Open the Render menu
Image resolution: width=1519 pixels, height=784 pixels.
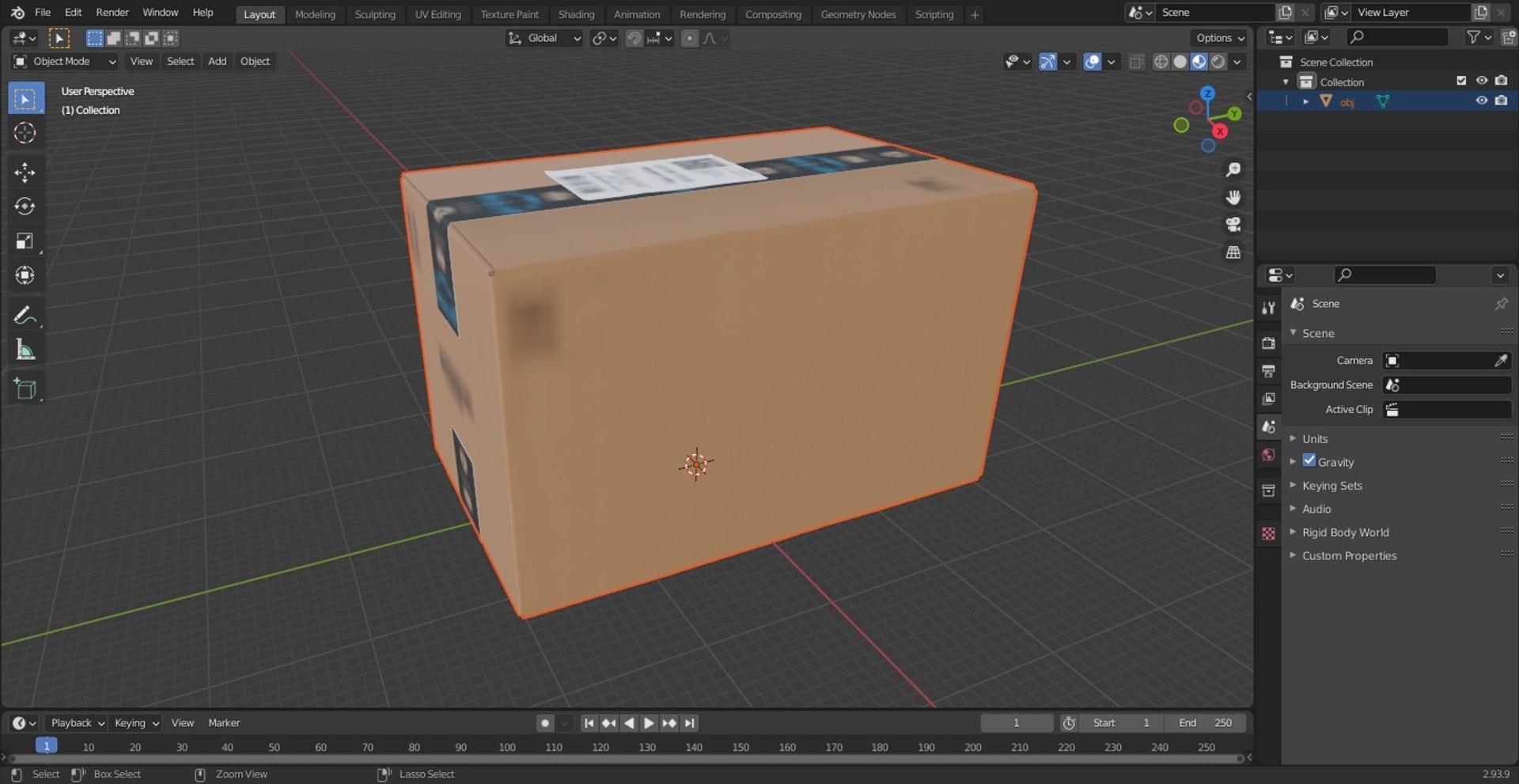coord(112,13)
